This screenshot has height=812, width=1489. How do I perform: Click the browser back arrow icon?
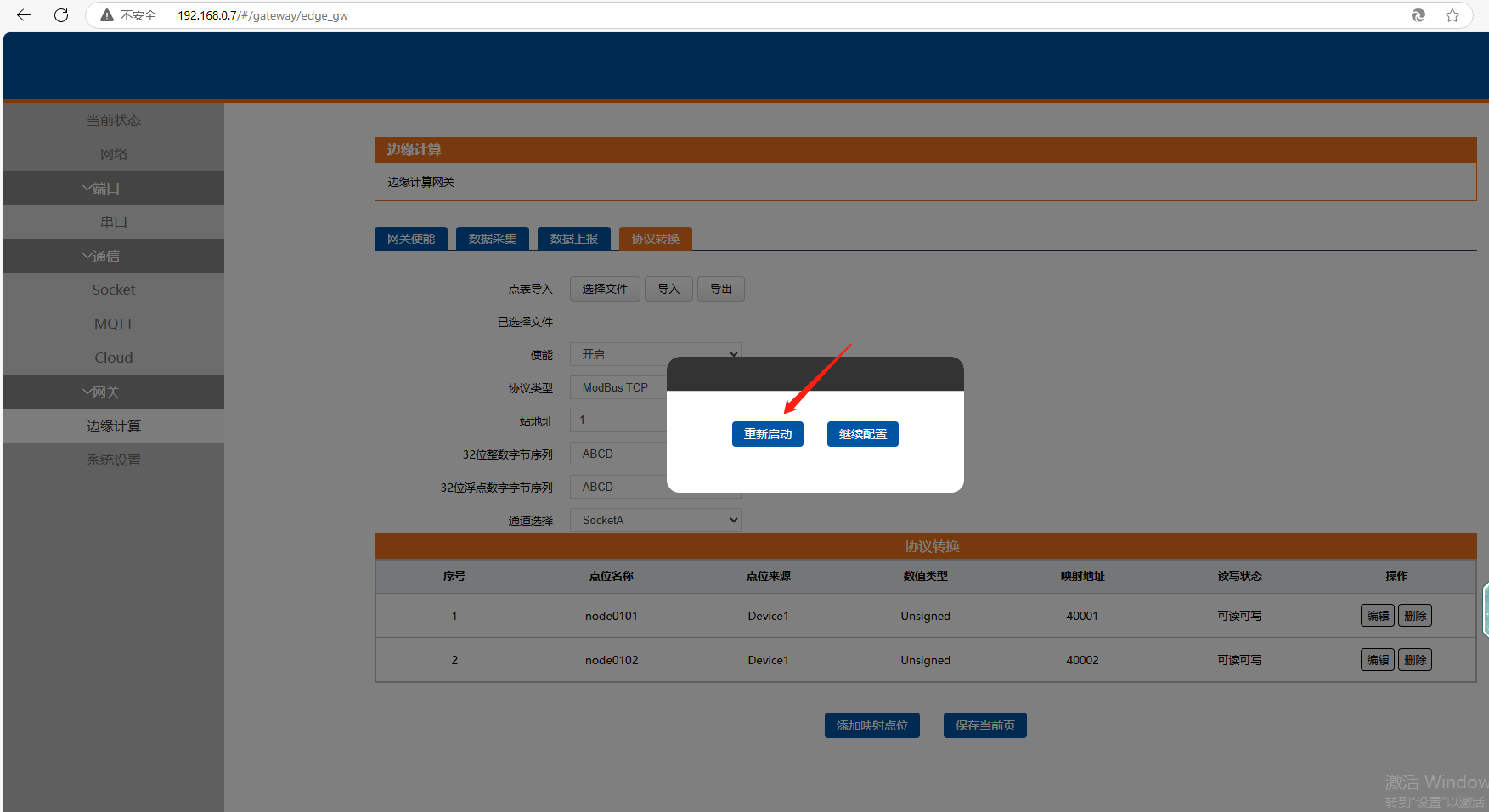point(24,15)
